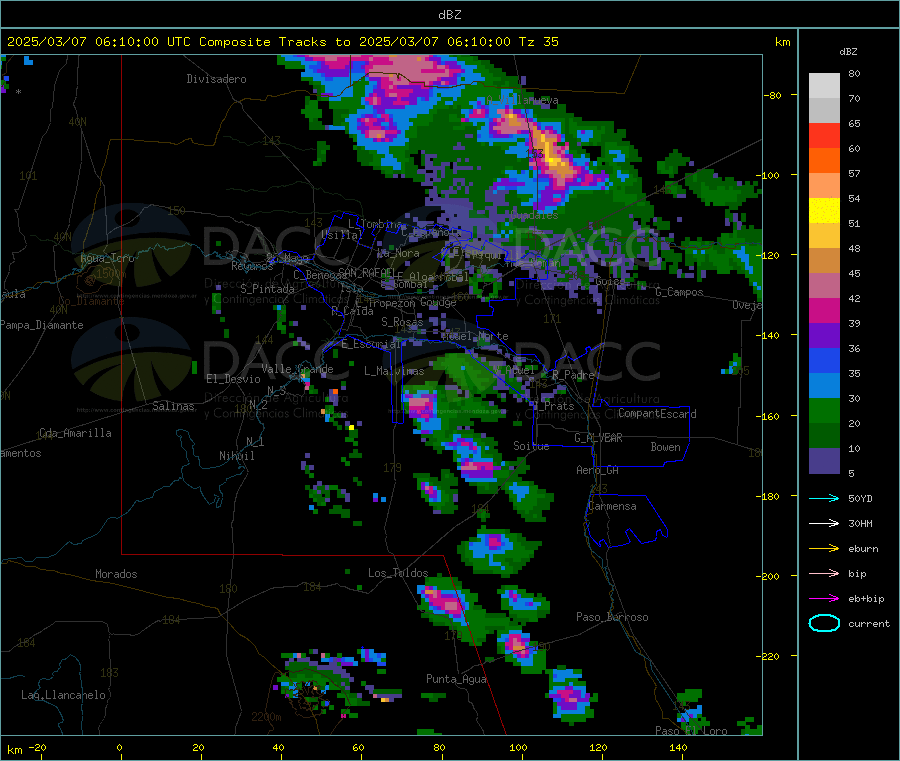This screenshot has height=761, width=900.
Task: Click the 'Tz 35' threshold text
Action: click(538, 41)
